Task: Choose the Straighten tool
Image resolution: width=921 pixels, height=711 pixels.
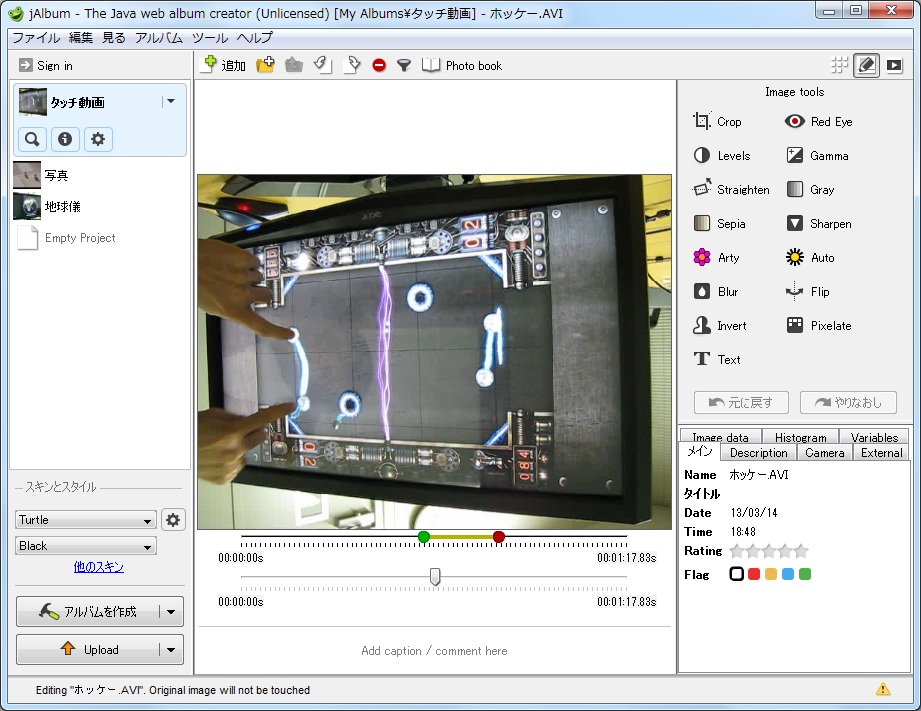Action: point(731,189)
